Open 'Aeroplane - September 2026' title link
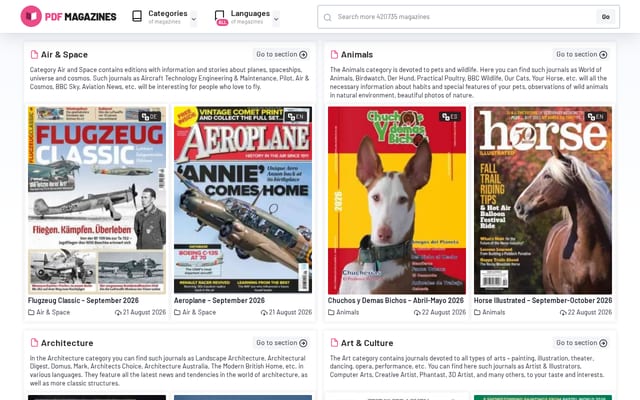The width and height of the screenshot is (640, 400). (x=219, y=300)
